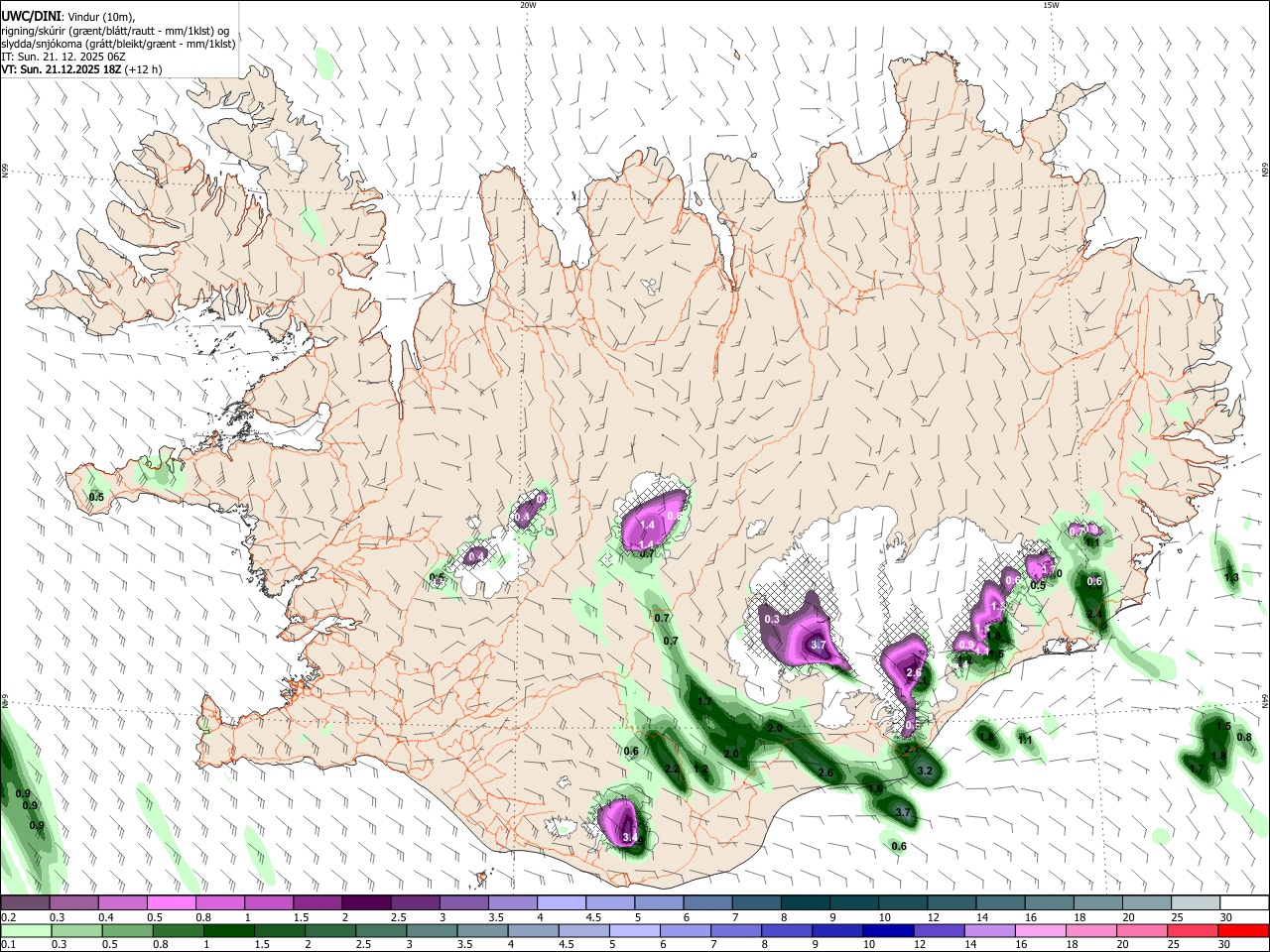Click the '0.6' value offshore below the south coast
The image size is (1270, 952).
pyautogui.click(x=899, y=846)
